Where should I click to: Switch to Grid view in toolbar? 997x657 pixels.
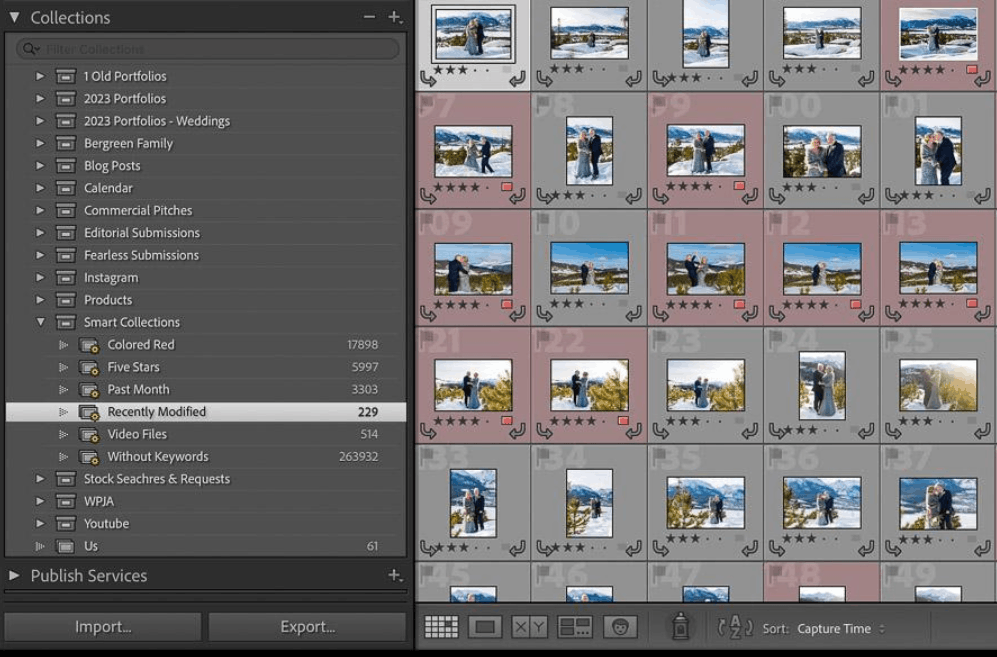(441, 627)
